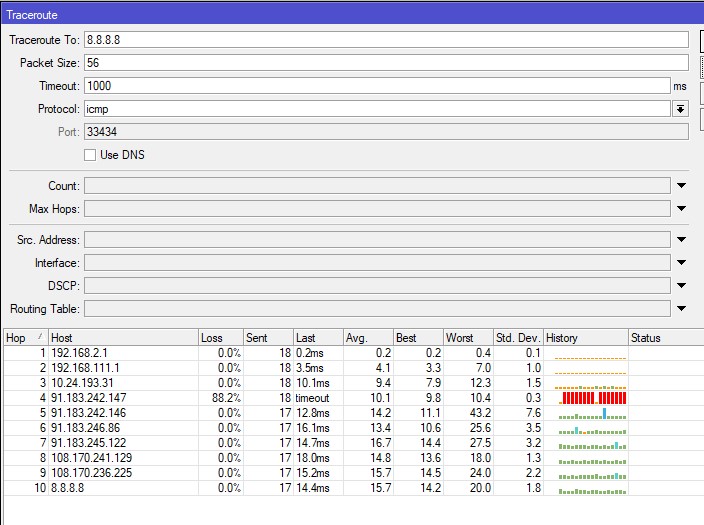Select hop 9 host 108.170.236.225

pos(92,472)
